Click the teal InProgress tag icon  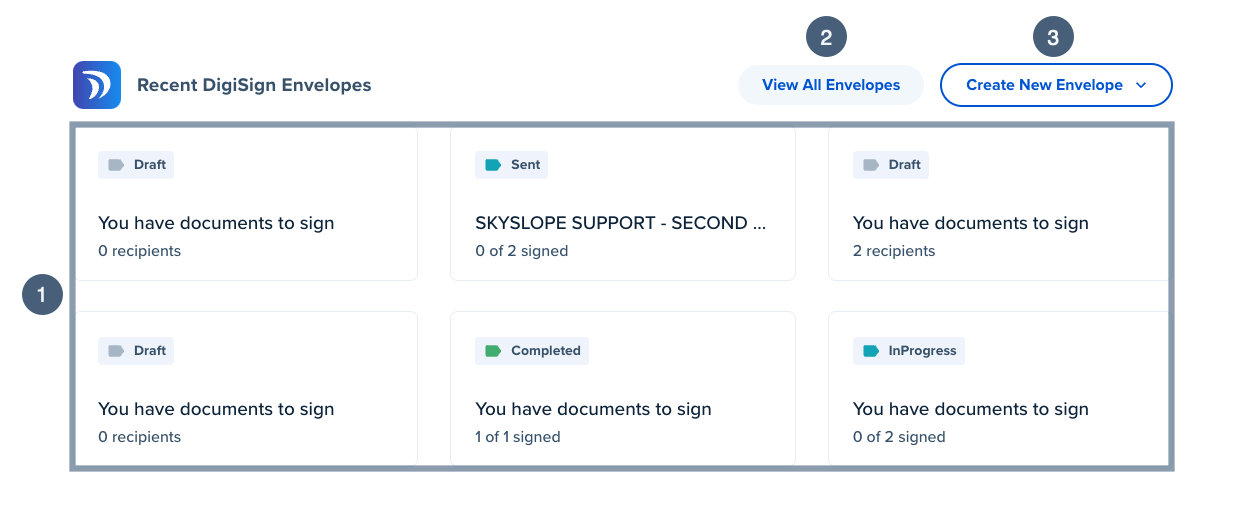tap(870, 351)
